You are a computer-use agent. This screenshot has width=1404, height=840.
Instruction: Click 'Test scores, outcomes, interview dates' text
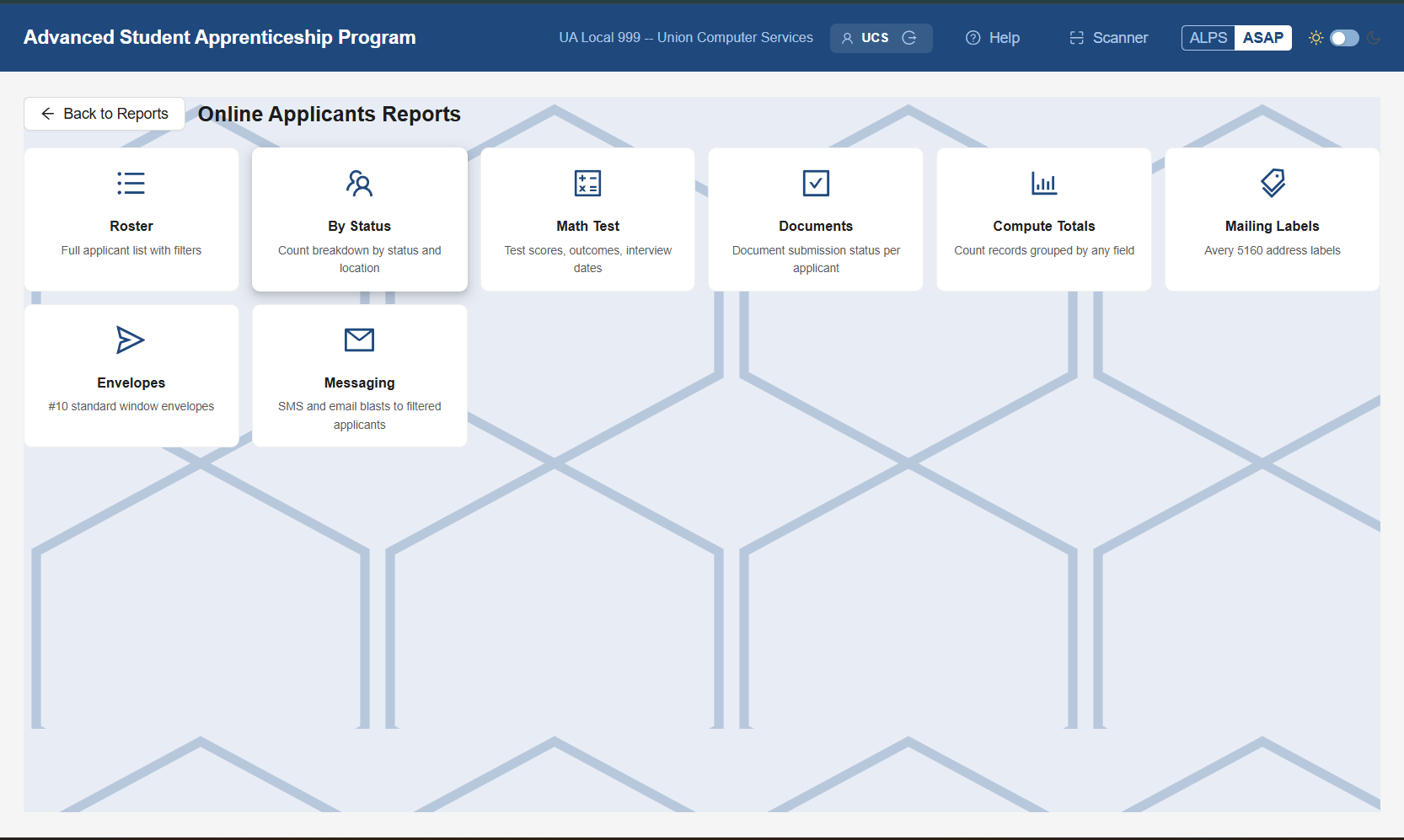pyautogui.click(x=588, y=259)
